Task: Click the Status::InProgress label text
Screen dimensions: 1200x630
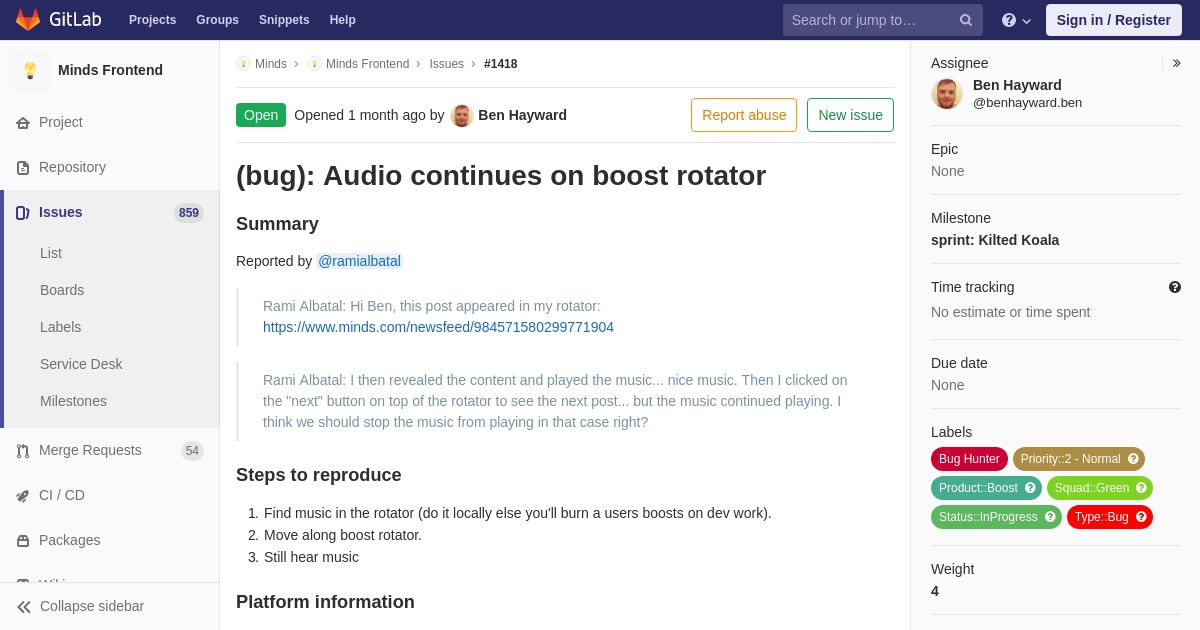Action: tap(988, 517)
